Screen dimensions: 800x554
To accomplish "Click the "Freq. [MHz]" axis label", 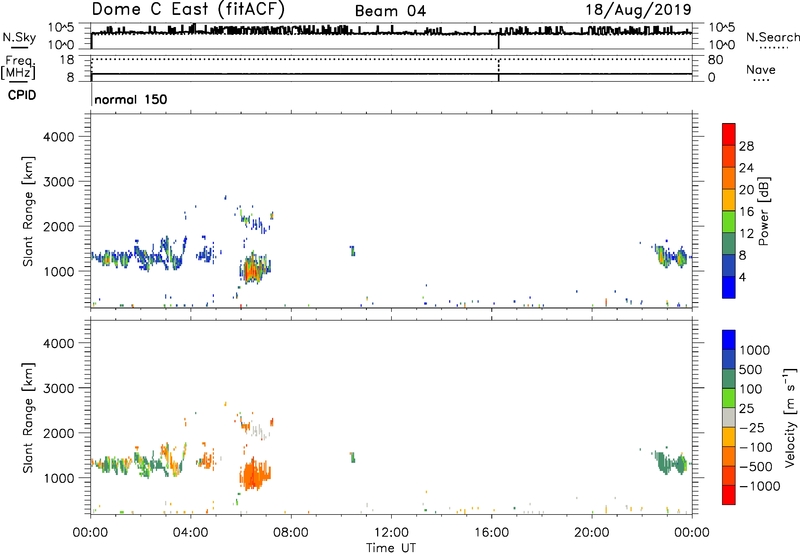I will click(x=18, y=68).
